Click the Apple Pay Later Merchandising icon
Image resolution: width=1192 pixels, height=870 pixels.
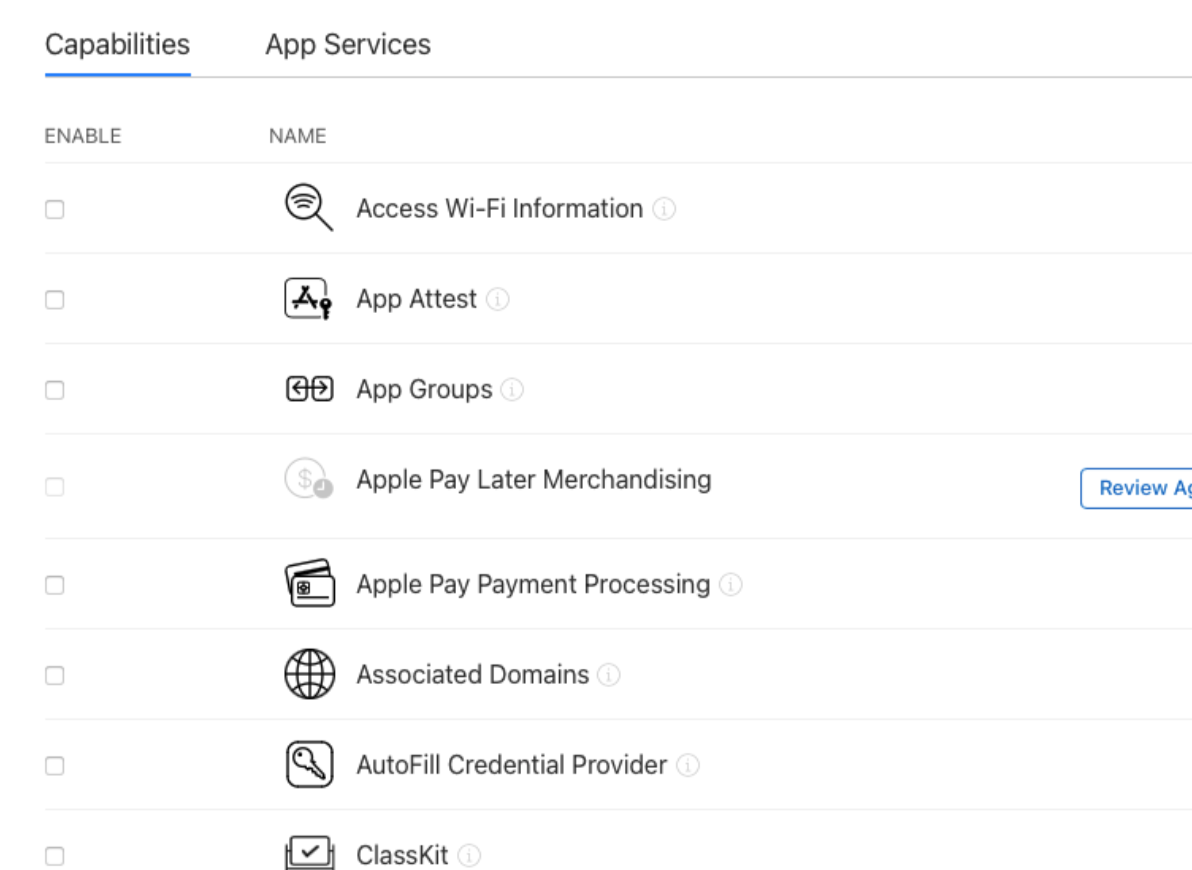click(x=309, y=478)
